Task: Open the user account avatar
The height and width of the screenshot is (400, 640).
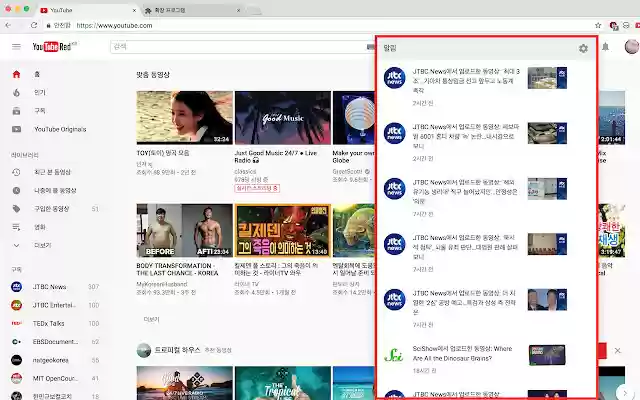Action: pyautogui.click(x=629, y=47)
